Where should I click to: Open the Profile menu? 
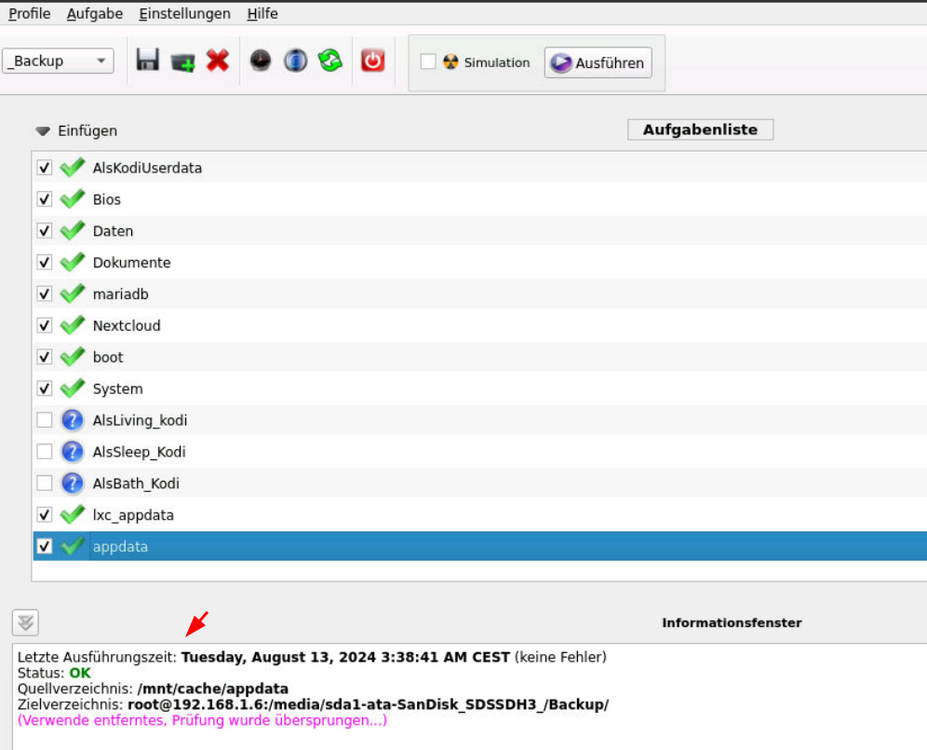pyautogui.click(x=29, y=13)
